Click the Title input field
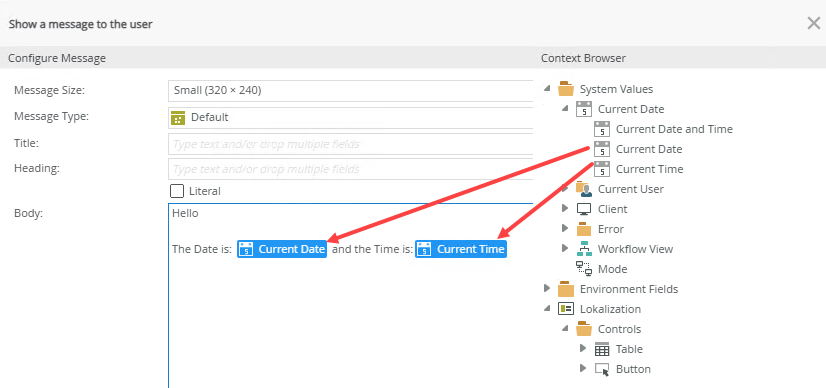The width and height of the screenshot is (826, 388). pyautogui.click(x=351, y=144)
